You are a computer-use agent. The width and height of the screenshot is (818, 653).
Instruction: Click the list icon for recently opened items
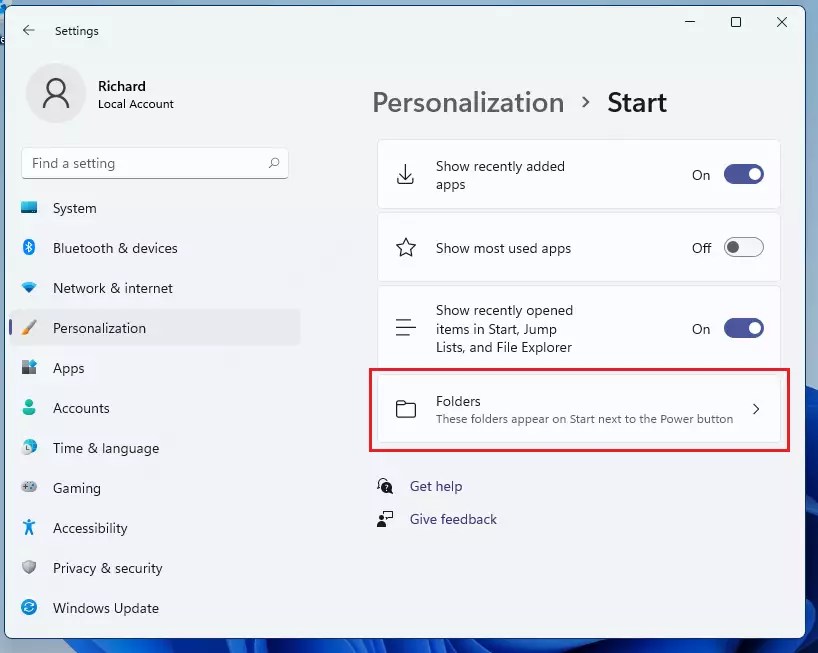[405, 328]
